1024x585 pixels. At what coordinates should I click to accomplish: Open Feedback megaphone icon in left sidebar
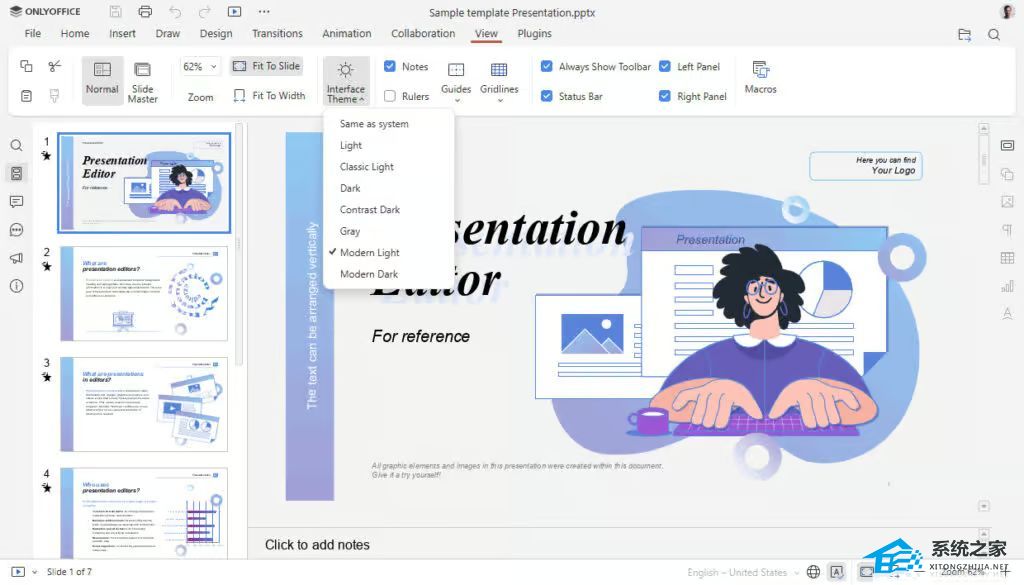(x=16, y=258)
